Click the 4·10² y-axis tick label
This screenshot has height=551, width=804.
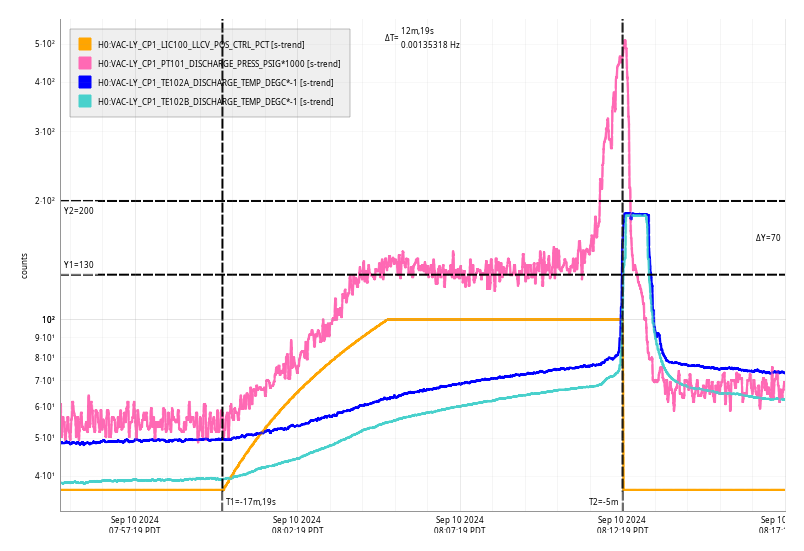click(x=45, y=81)
